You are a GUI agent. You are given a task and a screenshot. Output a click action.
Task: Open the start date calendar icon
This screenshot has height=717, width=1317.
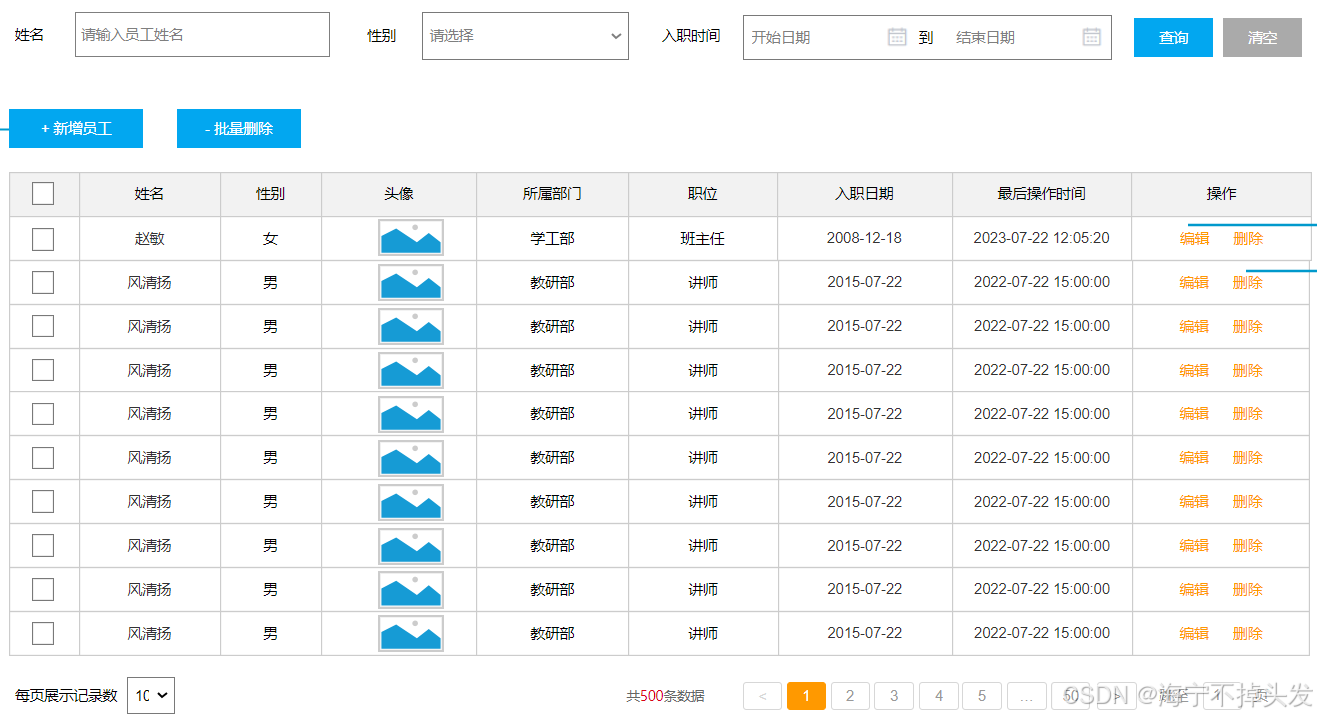897,37
